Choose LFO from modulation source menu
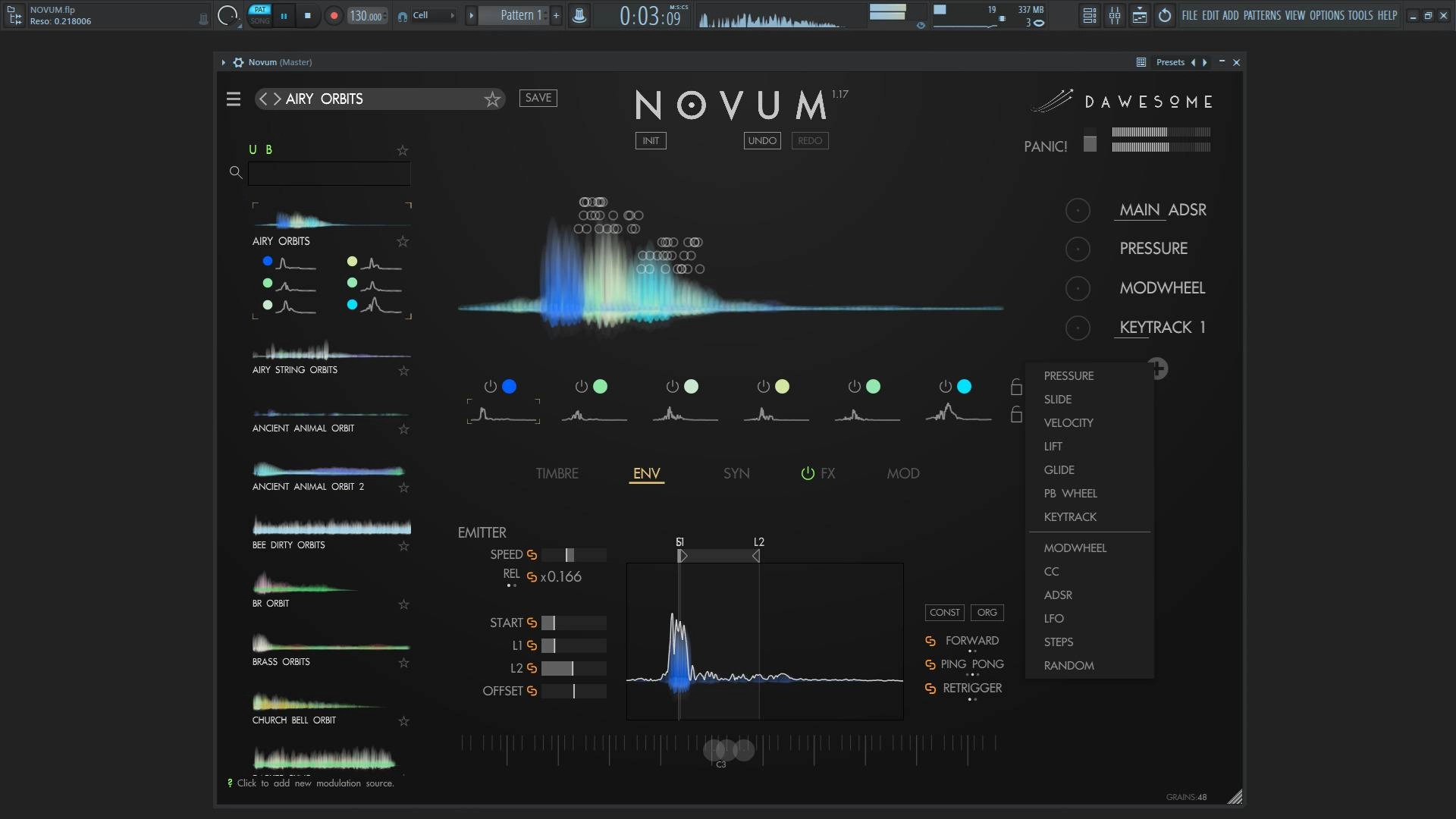 pos(1054,619)
